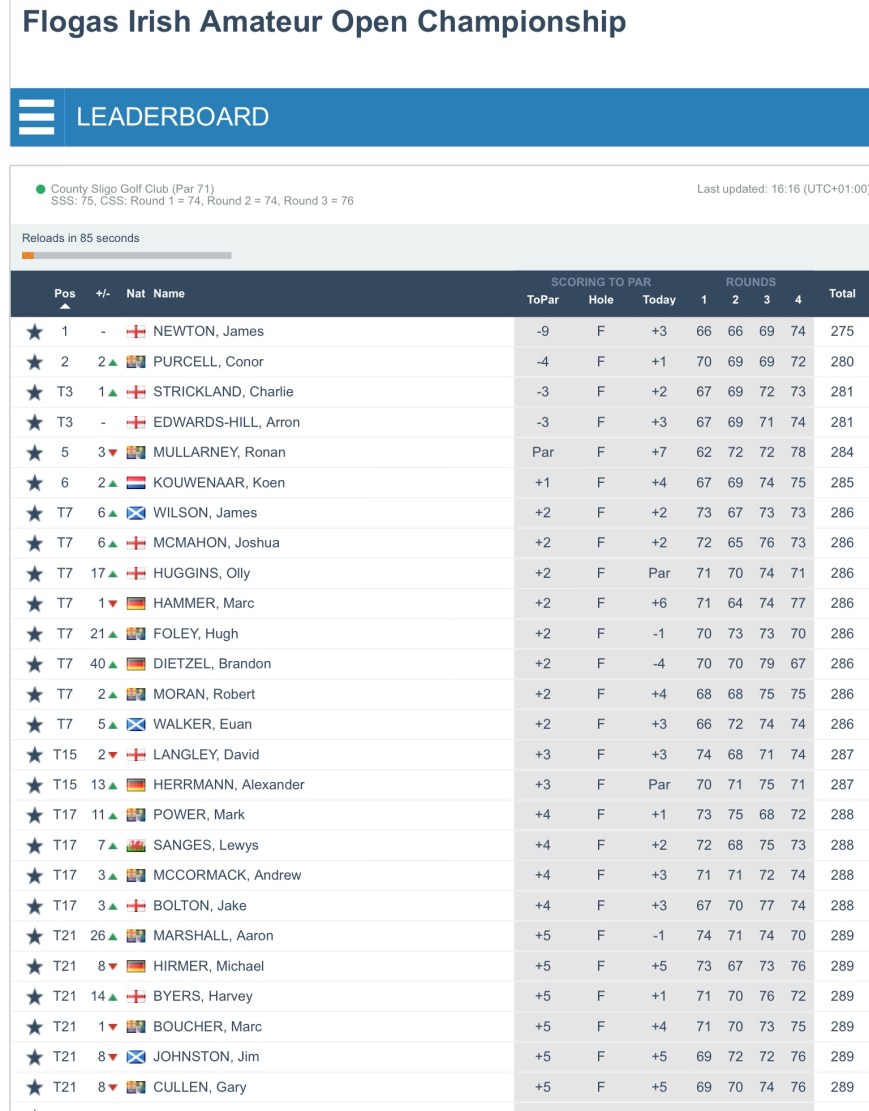Click the Scotland flag beside WILSON, James
Screen dimensions: 869x1111
pyautogui.click(x=136, y=513)
